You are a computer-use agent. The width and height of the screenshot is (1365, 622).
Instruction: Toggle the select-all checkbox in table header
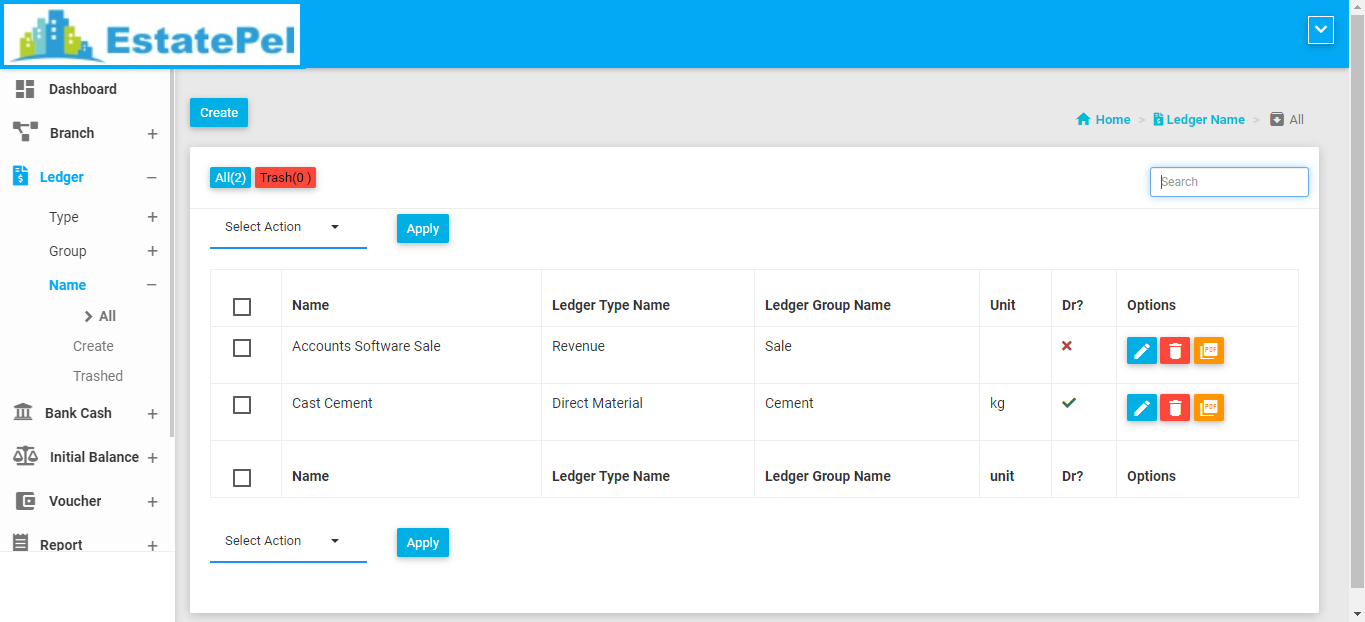242,307
